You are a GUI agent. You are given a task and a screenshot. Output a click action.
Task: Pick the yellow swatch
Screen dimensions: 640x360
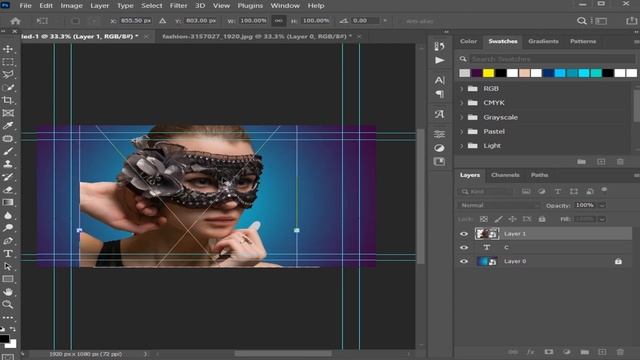pos(489,73)
